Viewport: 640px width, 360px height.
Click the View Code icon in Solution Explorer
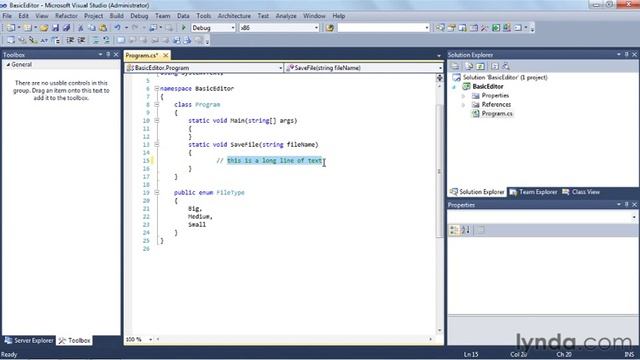coord(495,66)
